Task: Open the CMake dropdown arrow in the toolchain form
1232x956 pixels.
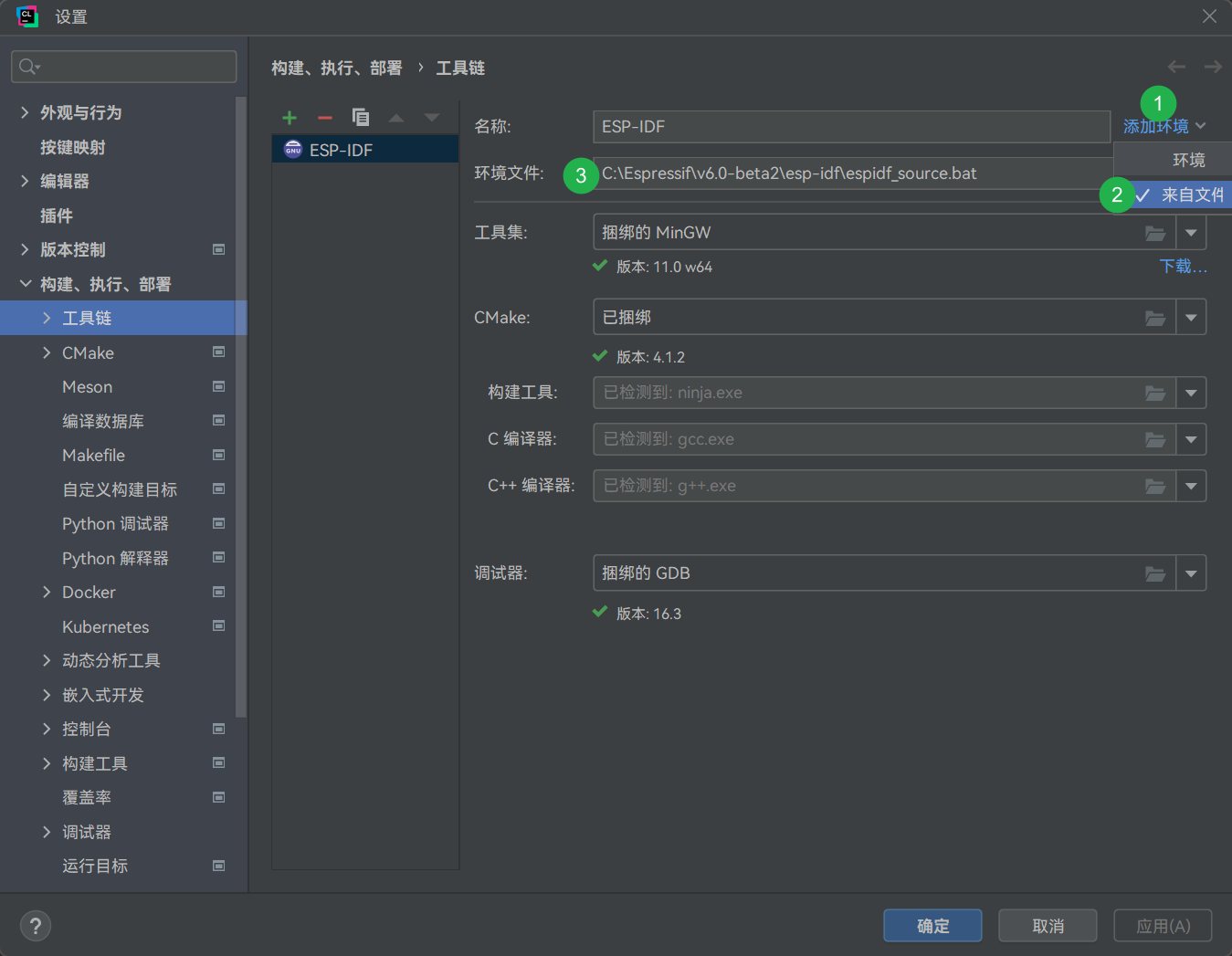Action: point(1191,318)
